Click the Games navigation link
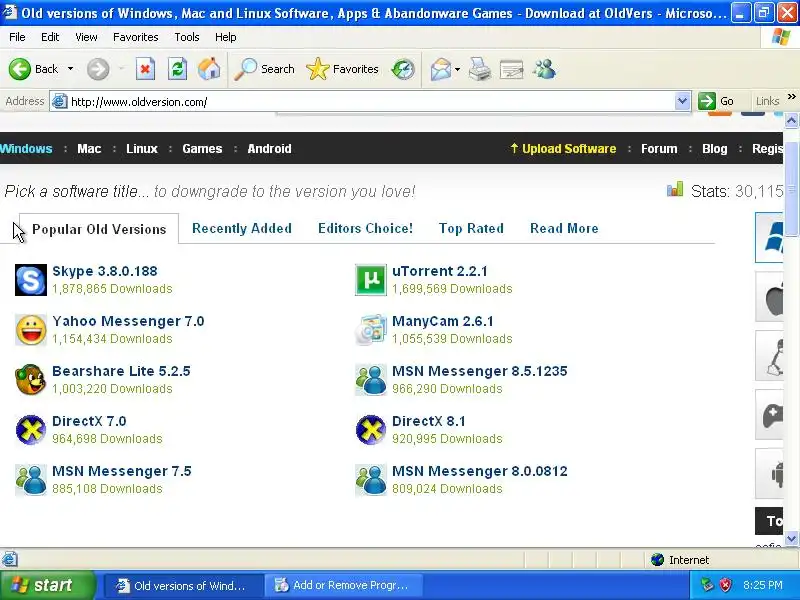This screenshot has width=800, height=600. (x=202, y=148)
